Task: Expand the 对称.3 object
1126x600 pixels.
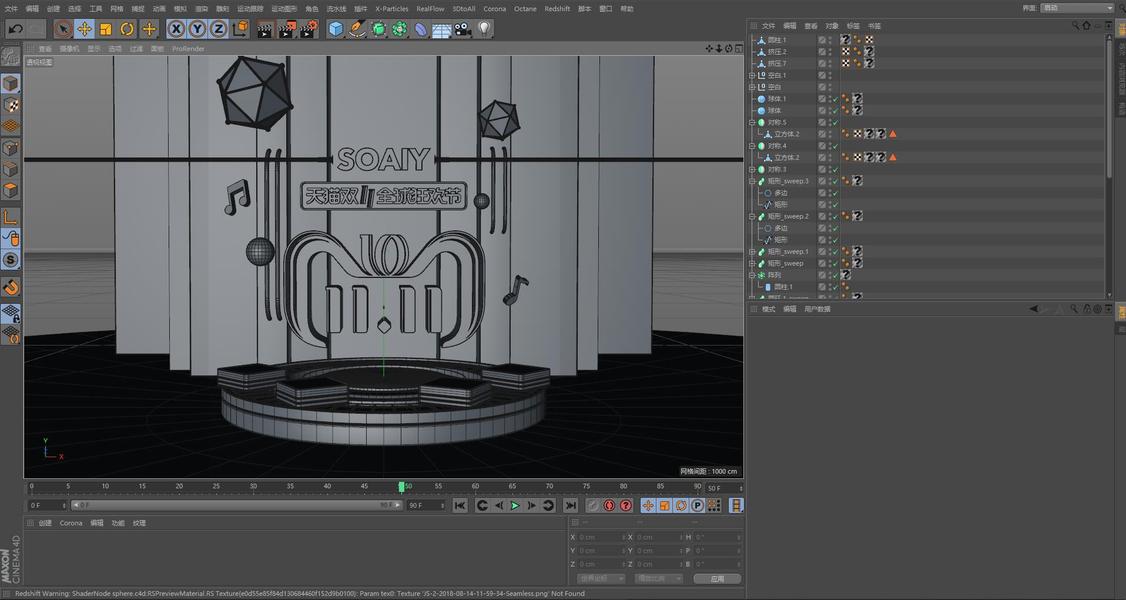Action: pos(752,169)
